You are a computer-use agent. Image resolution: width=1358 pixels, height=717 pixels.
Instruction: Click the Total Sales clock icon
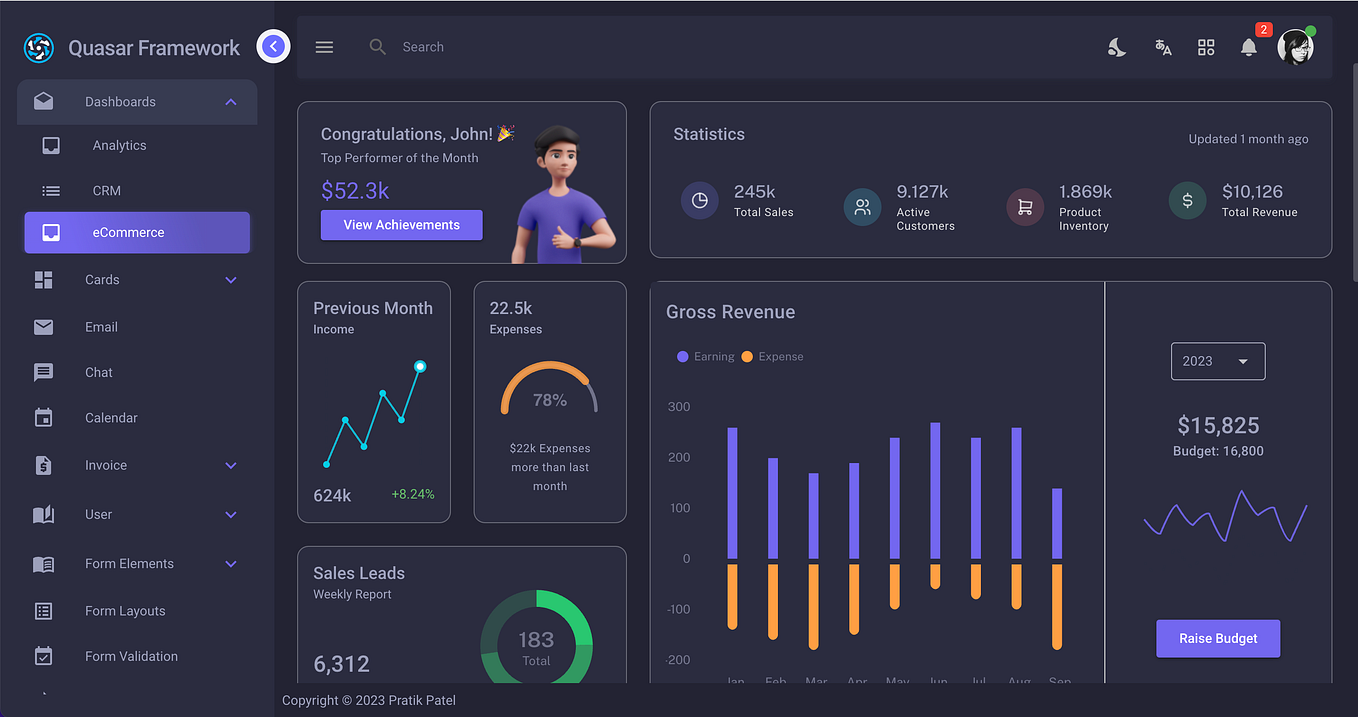[x=700, y=200]
